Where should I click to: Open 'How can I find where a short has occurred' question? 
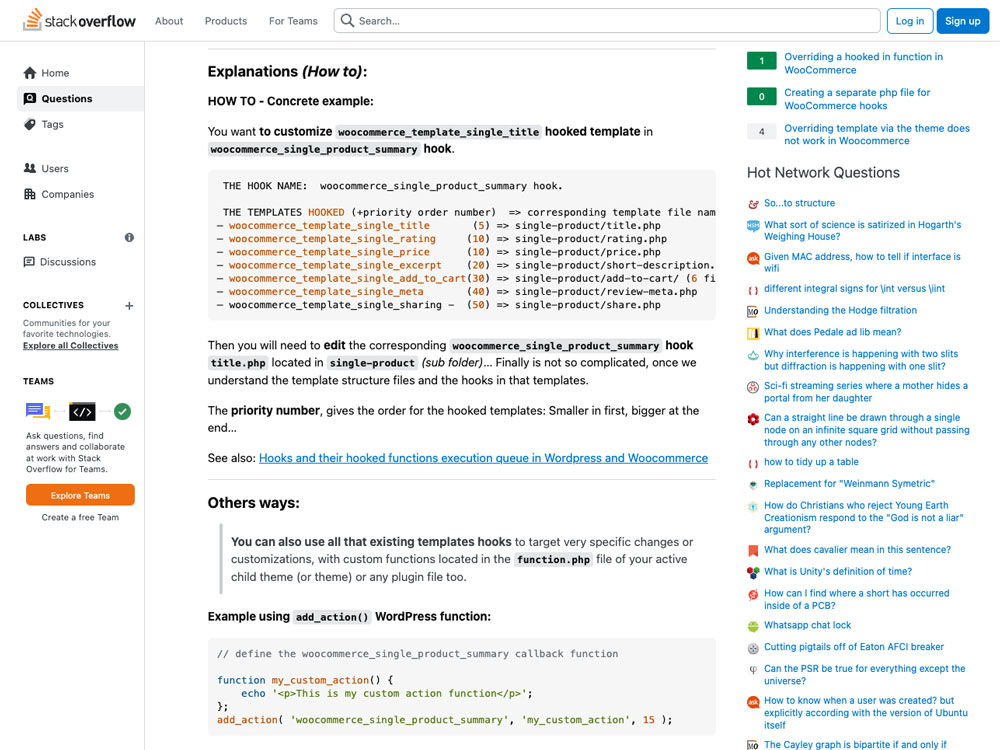857,599
